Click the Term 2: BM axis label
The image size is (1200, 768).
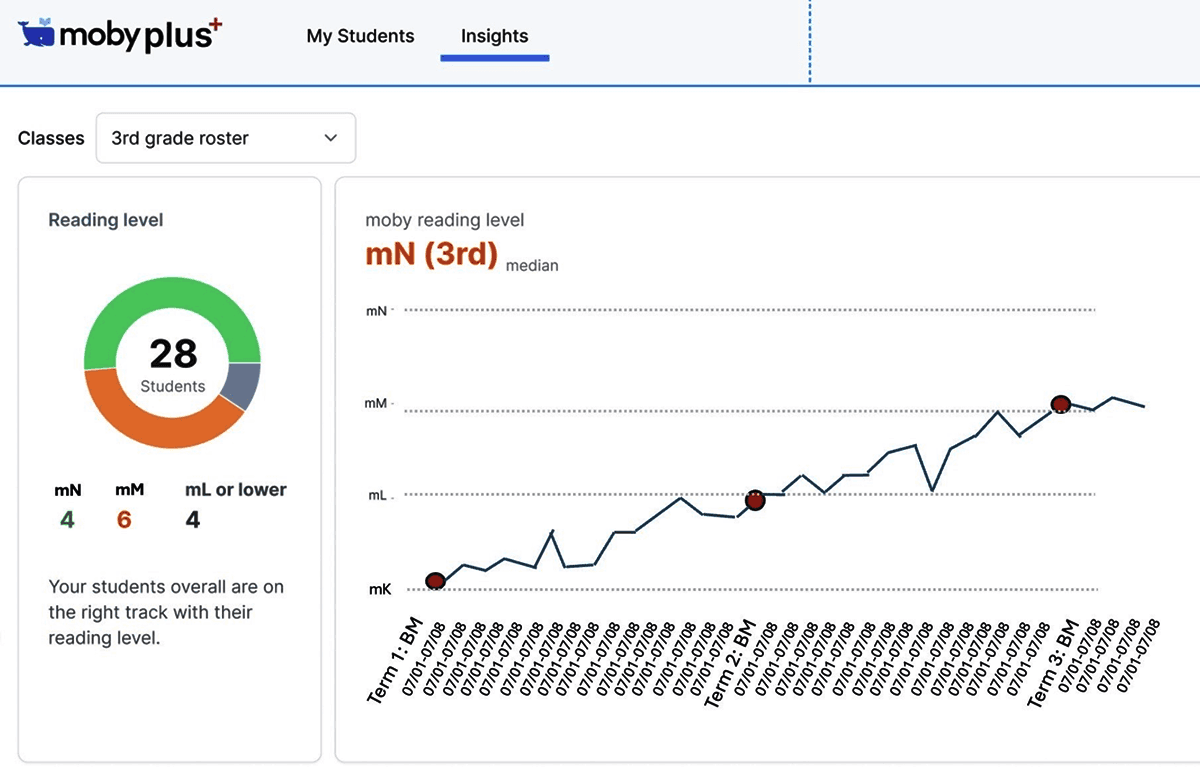730,663
